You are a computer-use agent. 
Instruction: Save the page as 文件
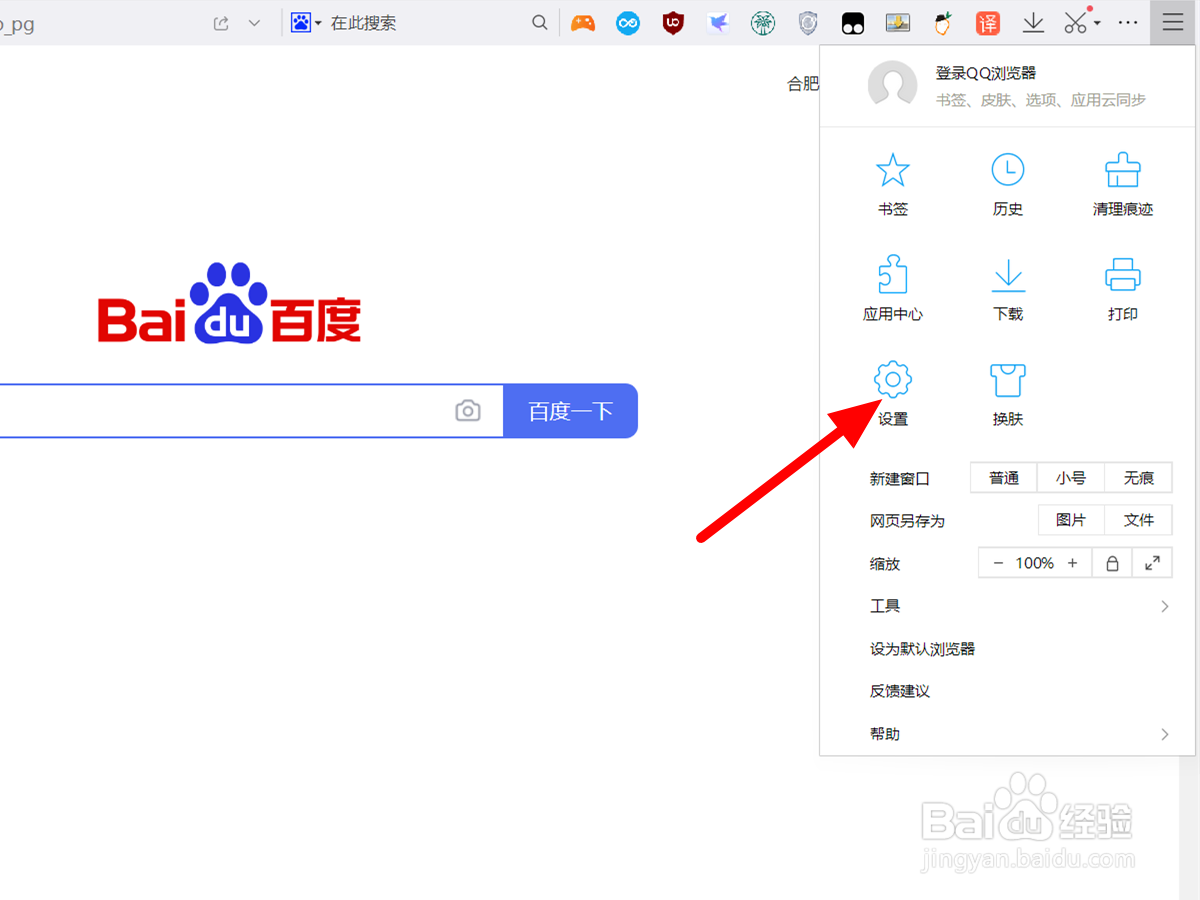tap(1138, 520)
